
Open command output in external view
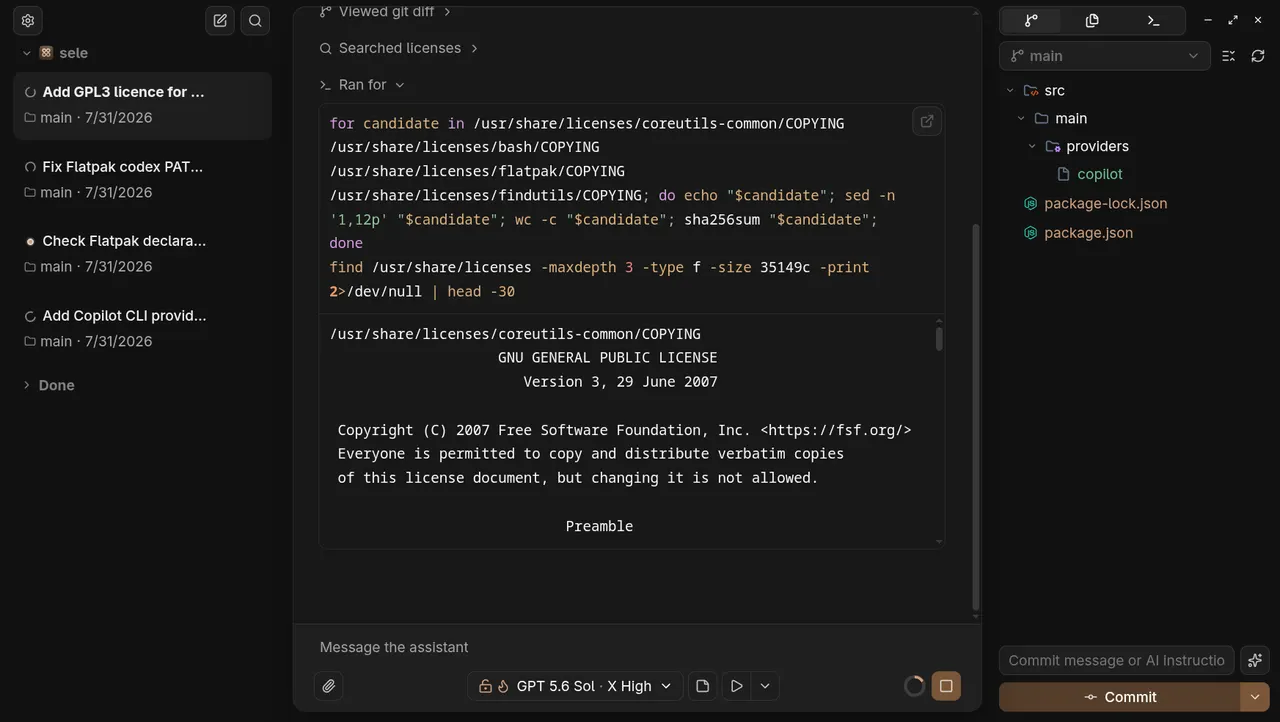(927, 121)
